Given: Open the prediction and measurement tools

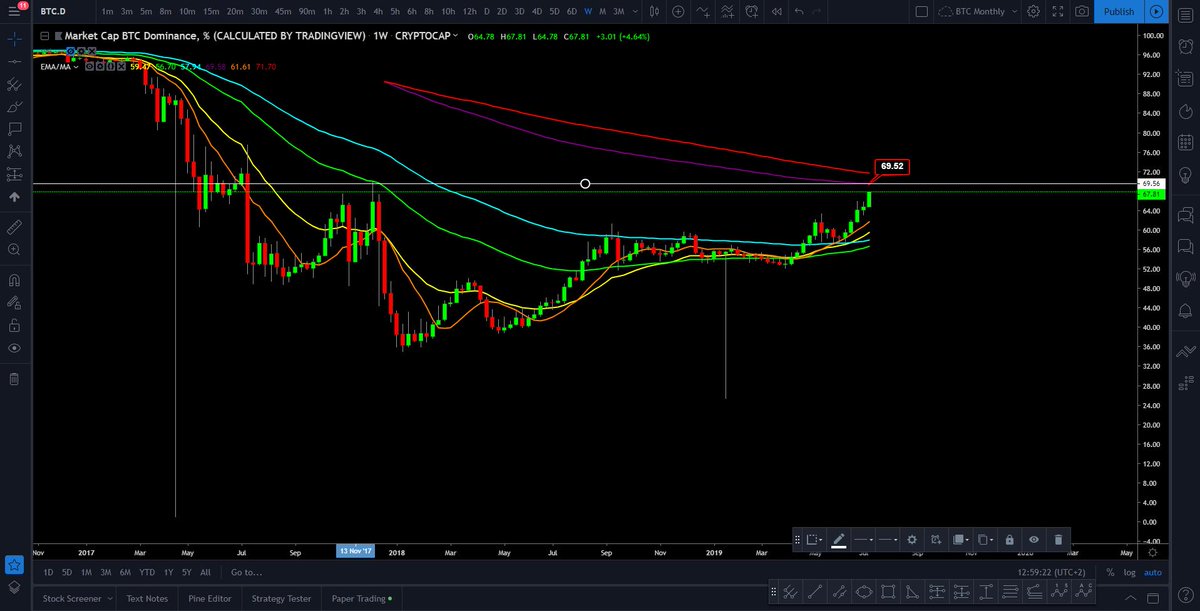Looking at the screenshot, I should pos(14,175).
